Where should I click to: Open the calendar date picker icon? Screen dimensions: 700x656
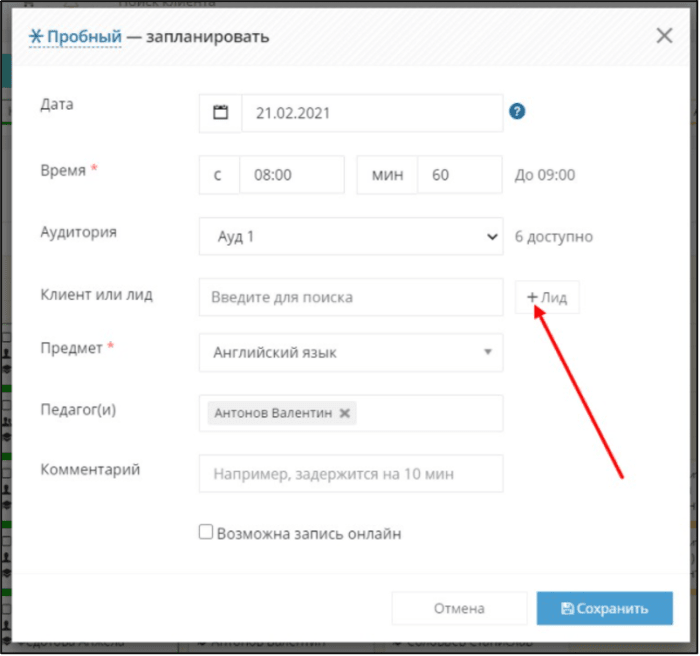[x=220, y=113]
